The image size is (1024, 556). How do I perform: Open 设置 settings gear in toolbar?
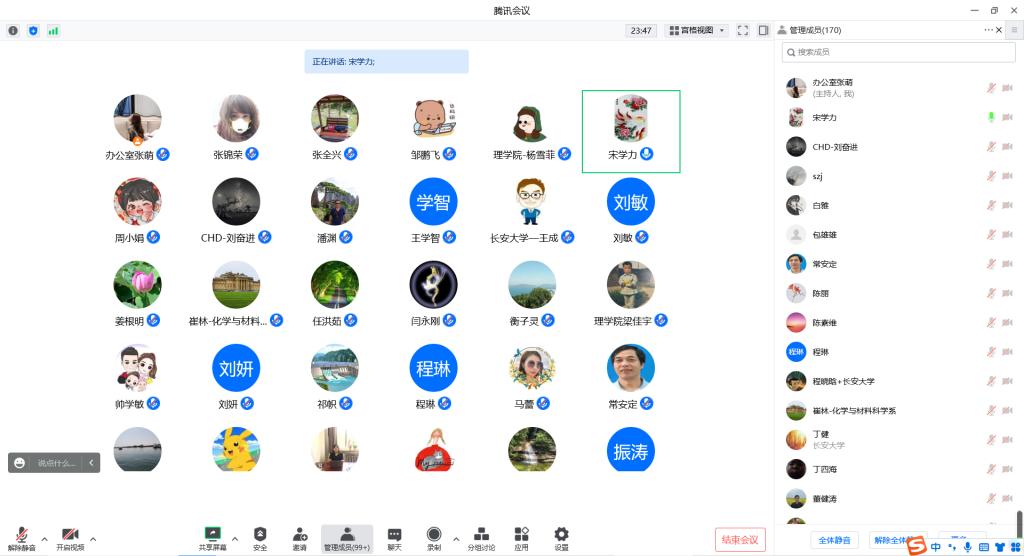pyautogui.click(x=561, y=538)
